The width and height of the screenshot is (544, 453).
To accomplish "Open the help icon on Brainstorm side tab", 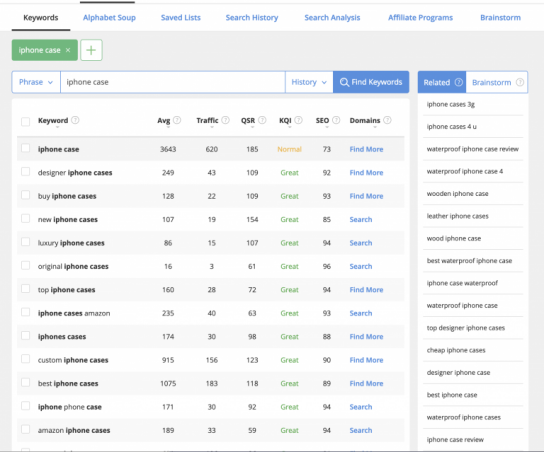I will tap(519, 82).
